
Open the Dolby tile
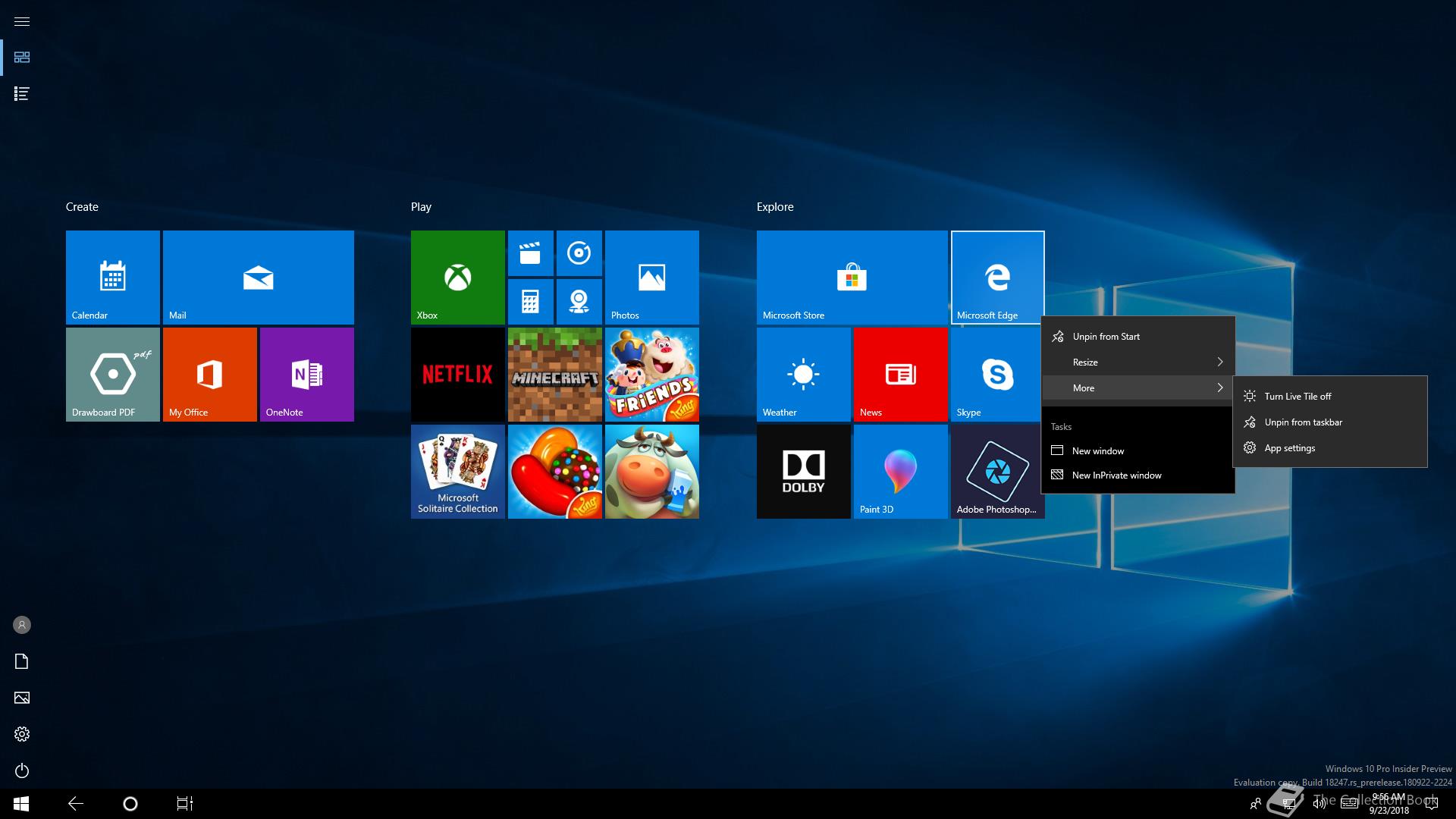804,472
